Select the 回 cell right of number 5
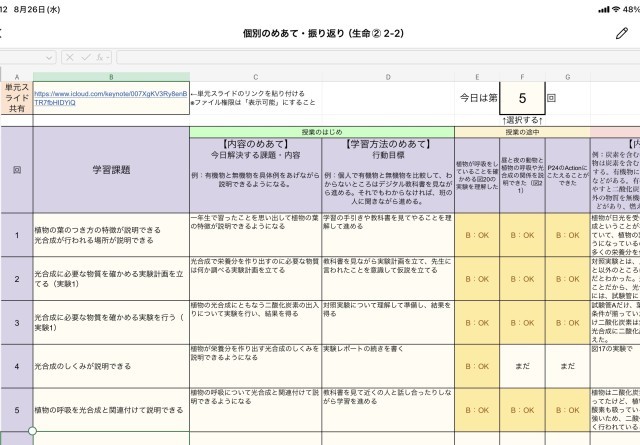Image resolution: width=640 pixels, height=445 pixels. 567,98
